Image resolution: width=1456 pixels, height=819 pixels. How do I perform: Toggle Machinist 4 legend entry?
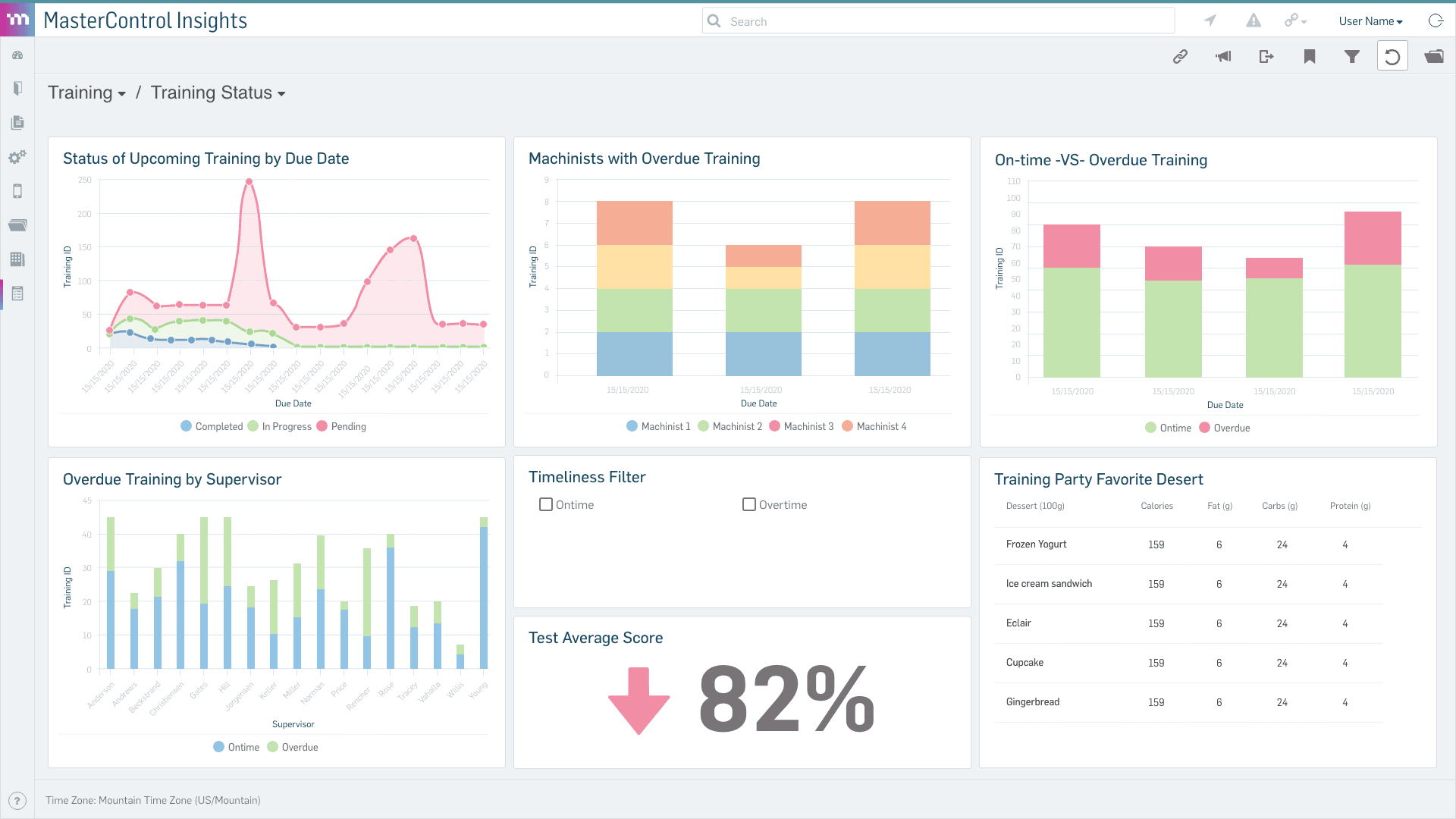point(874,426)
